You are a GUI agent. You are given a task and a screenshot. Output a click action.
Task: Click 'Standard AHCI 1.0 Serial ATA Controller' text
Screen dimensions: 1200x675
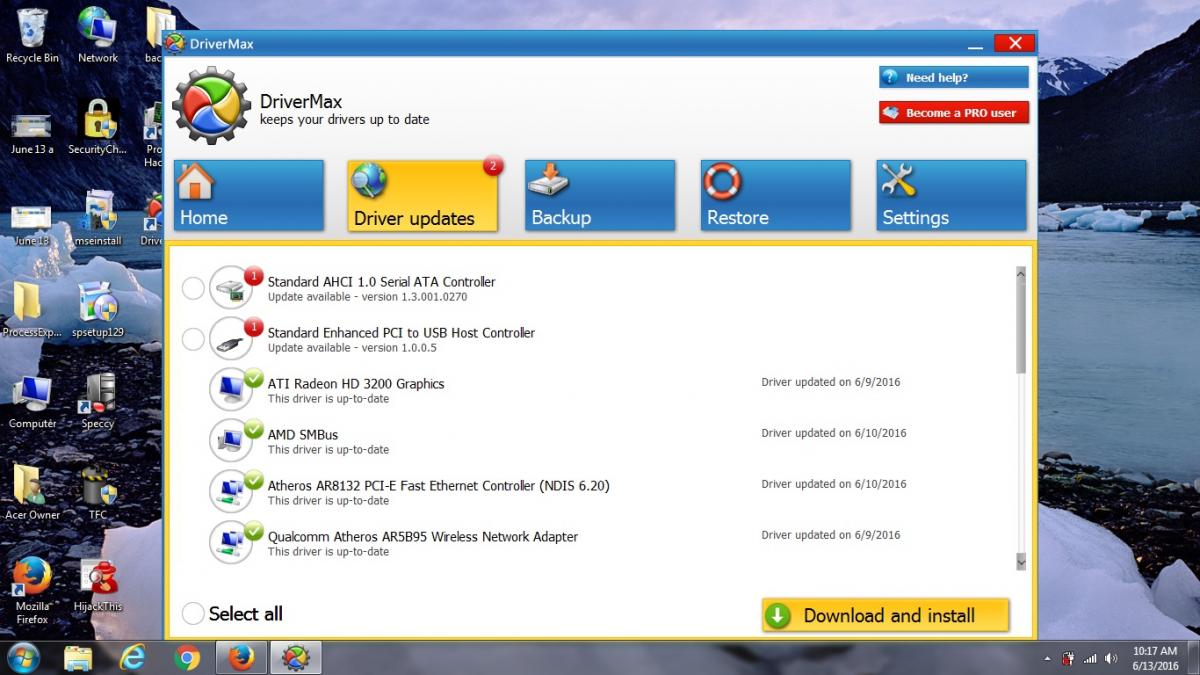pyautogui.click(x=381, y=282)
